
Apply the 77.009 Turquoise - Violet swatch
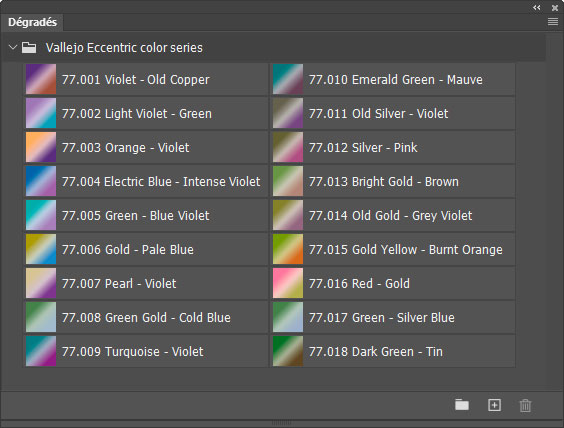click(x=41, y=351)
